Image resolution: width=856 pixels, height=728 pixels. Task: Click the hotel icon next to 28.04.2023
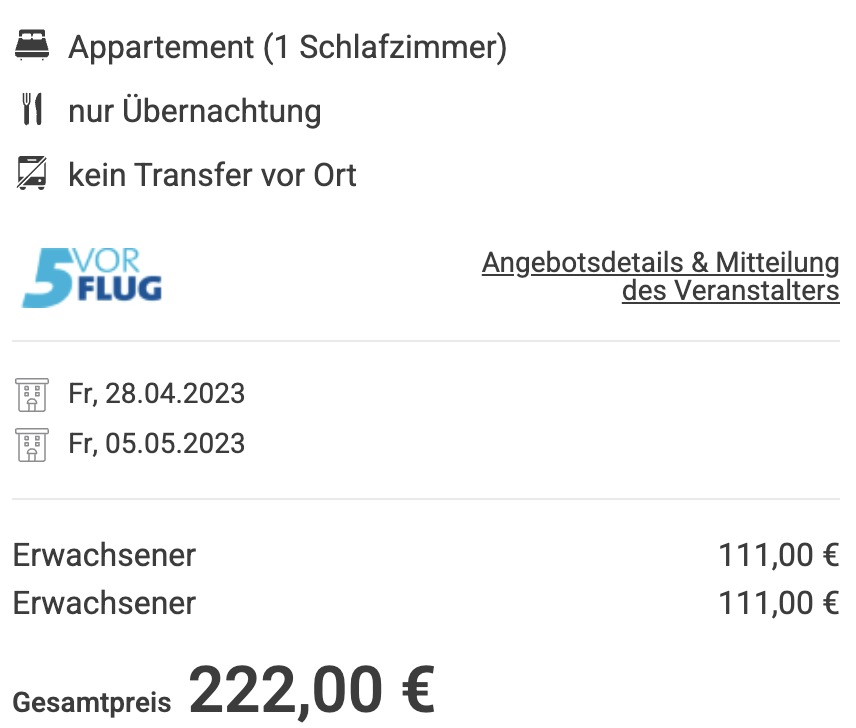[x=32, y=395]
